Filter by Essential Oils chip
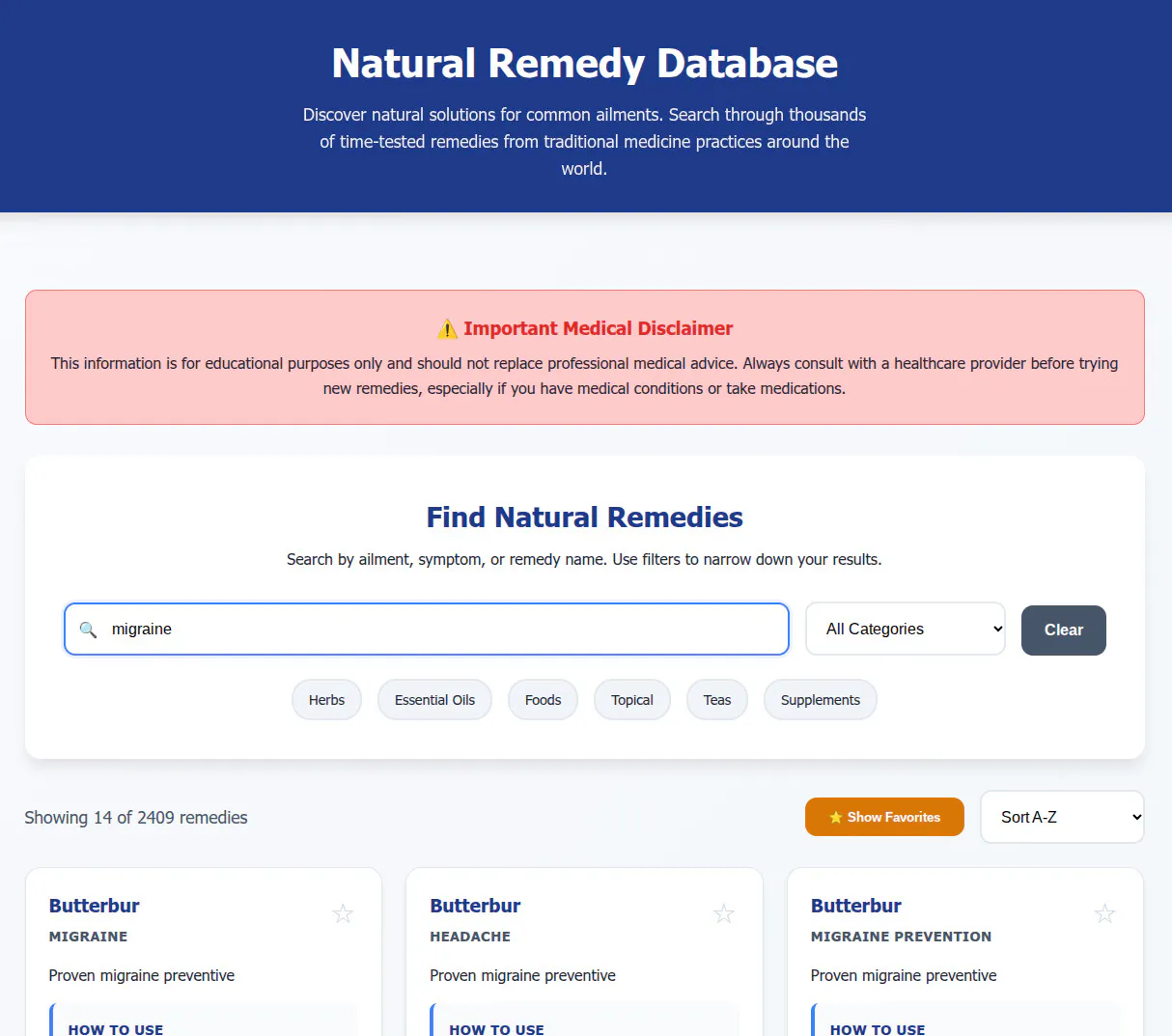This screenshot has width=1172, height=1036. click(434, 700)
